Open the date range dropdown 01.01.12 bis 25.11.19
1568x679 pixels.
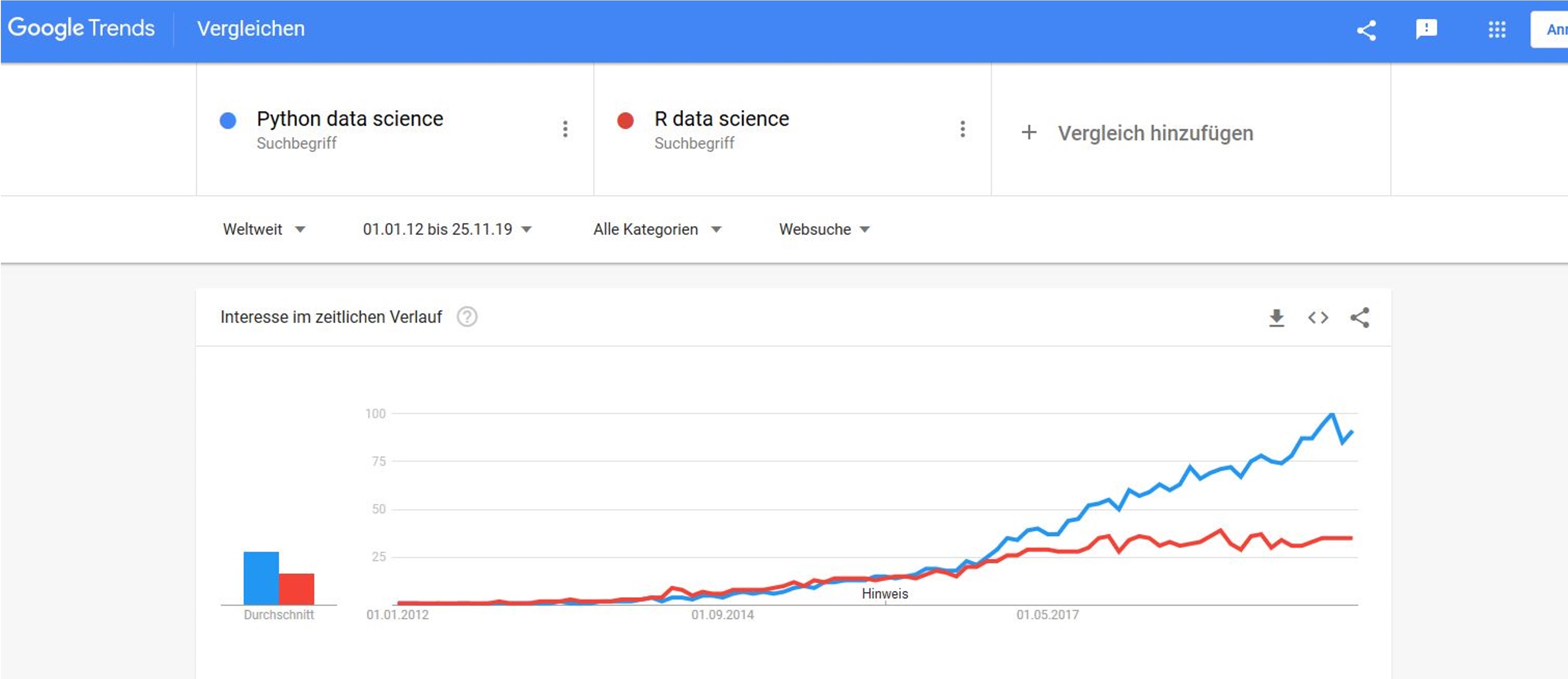447,230
